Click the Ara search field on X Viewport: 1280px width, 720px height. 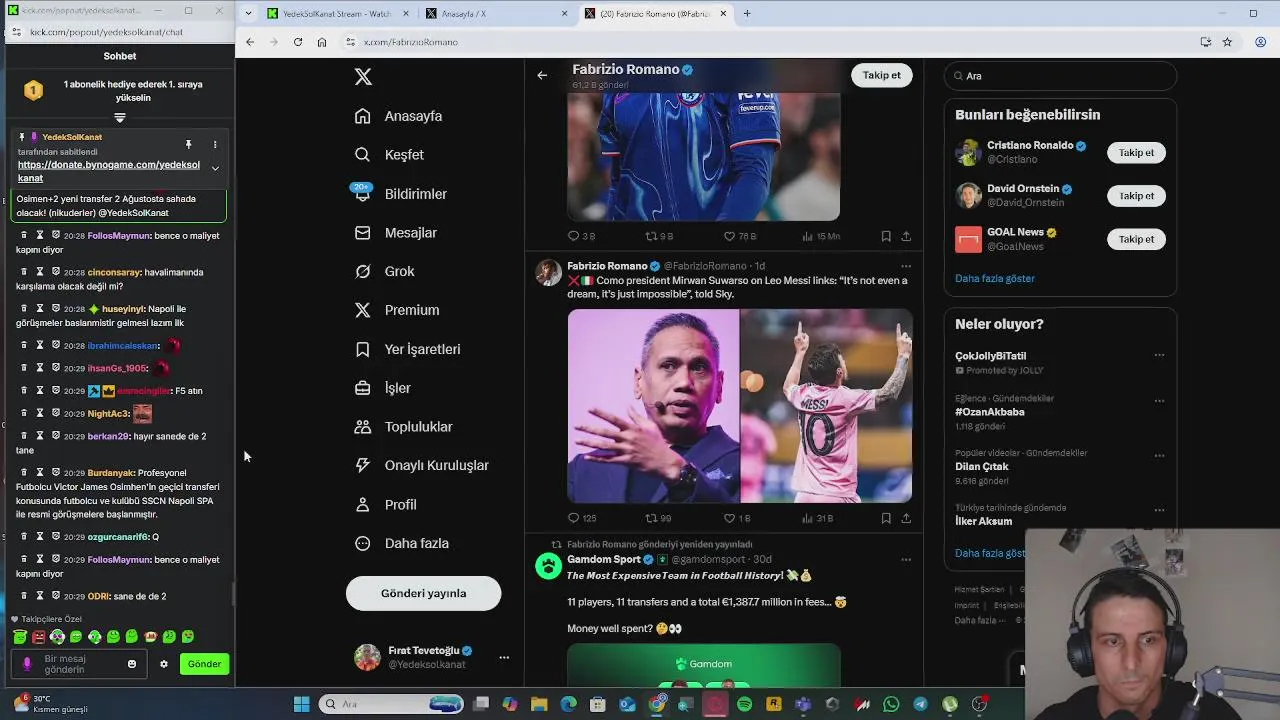click(x=1060, y=76)
